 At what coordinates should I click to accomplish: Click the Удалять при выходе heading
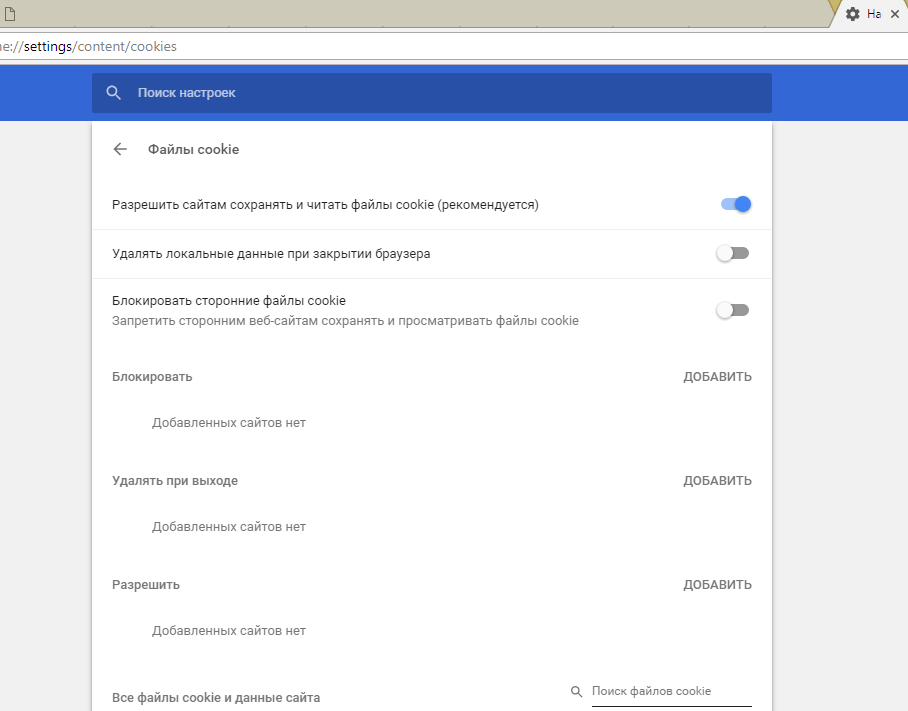pos(175,481)
